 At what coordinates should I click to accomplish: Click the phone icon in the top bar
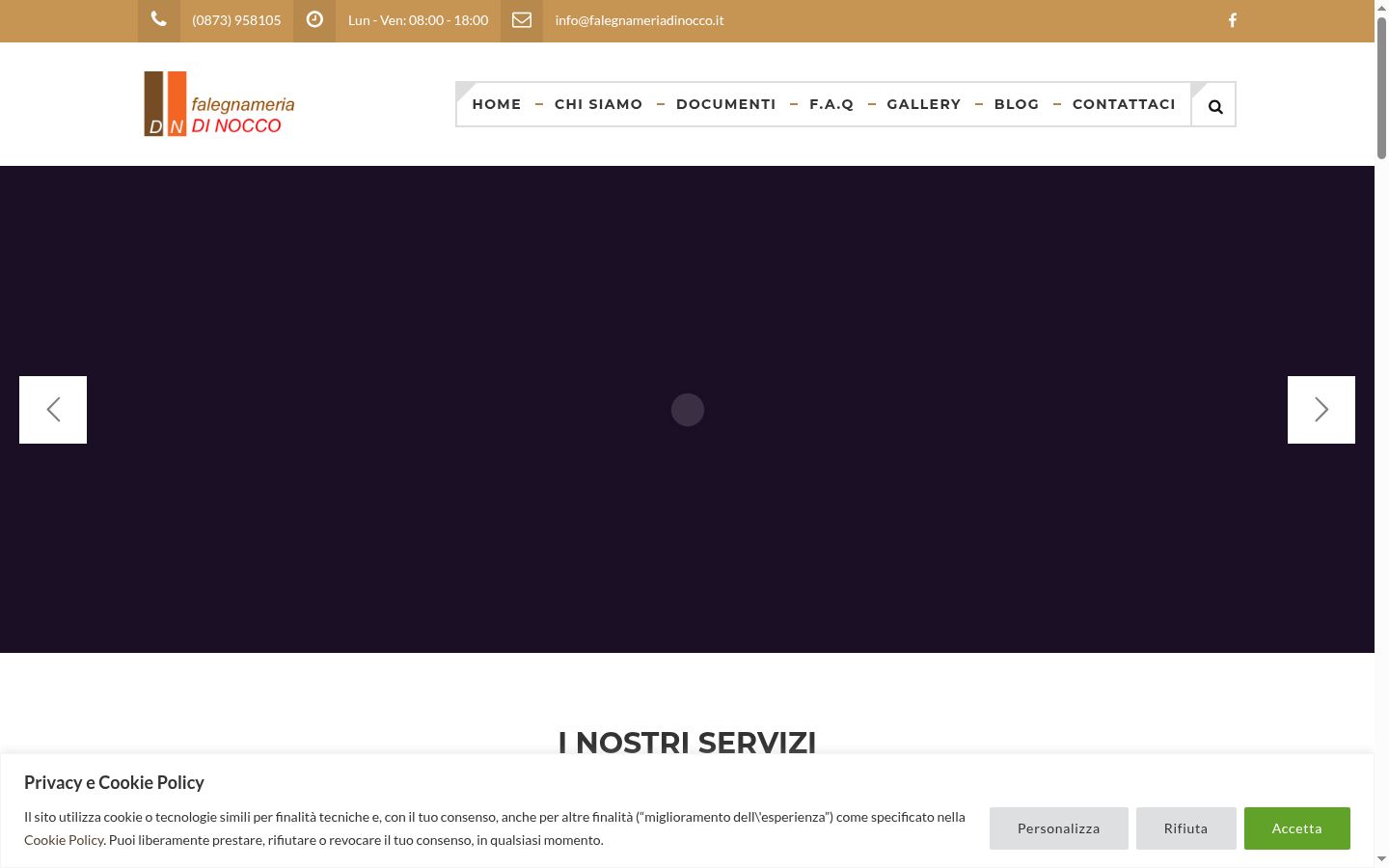click(x=159, y=19)
